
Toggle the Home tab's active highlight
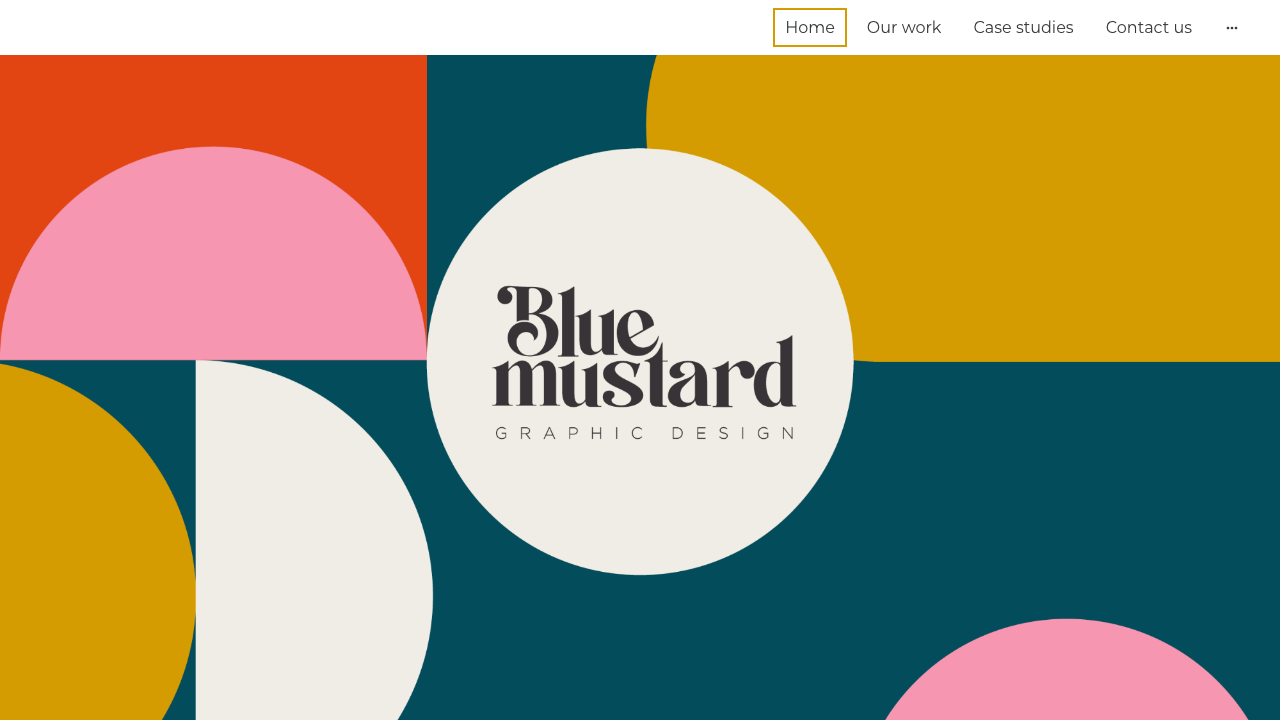tap(809, 27)
